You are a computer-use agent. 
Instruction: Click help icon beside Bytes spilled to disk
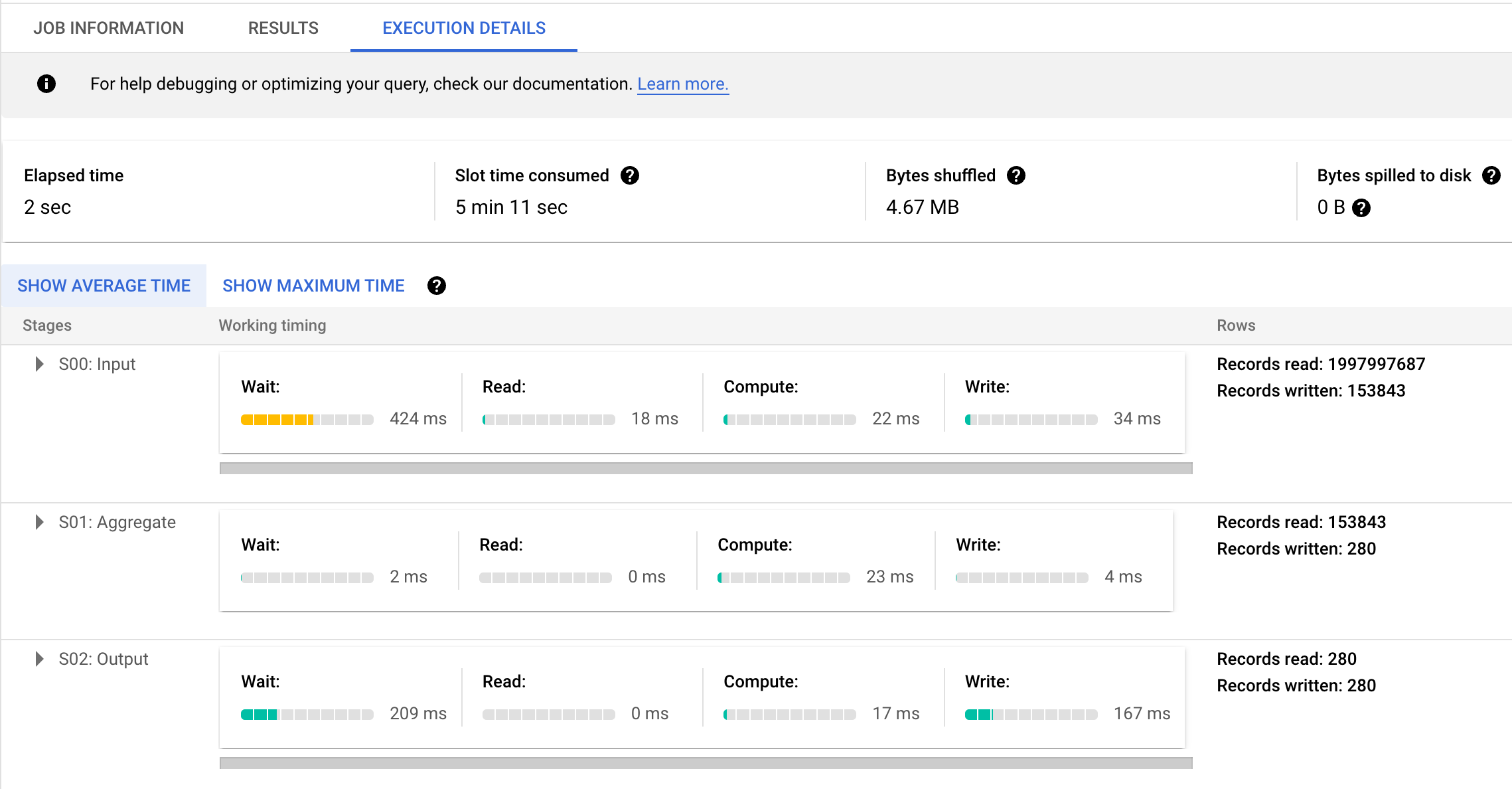1491,175
